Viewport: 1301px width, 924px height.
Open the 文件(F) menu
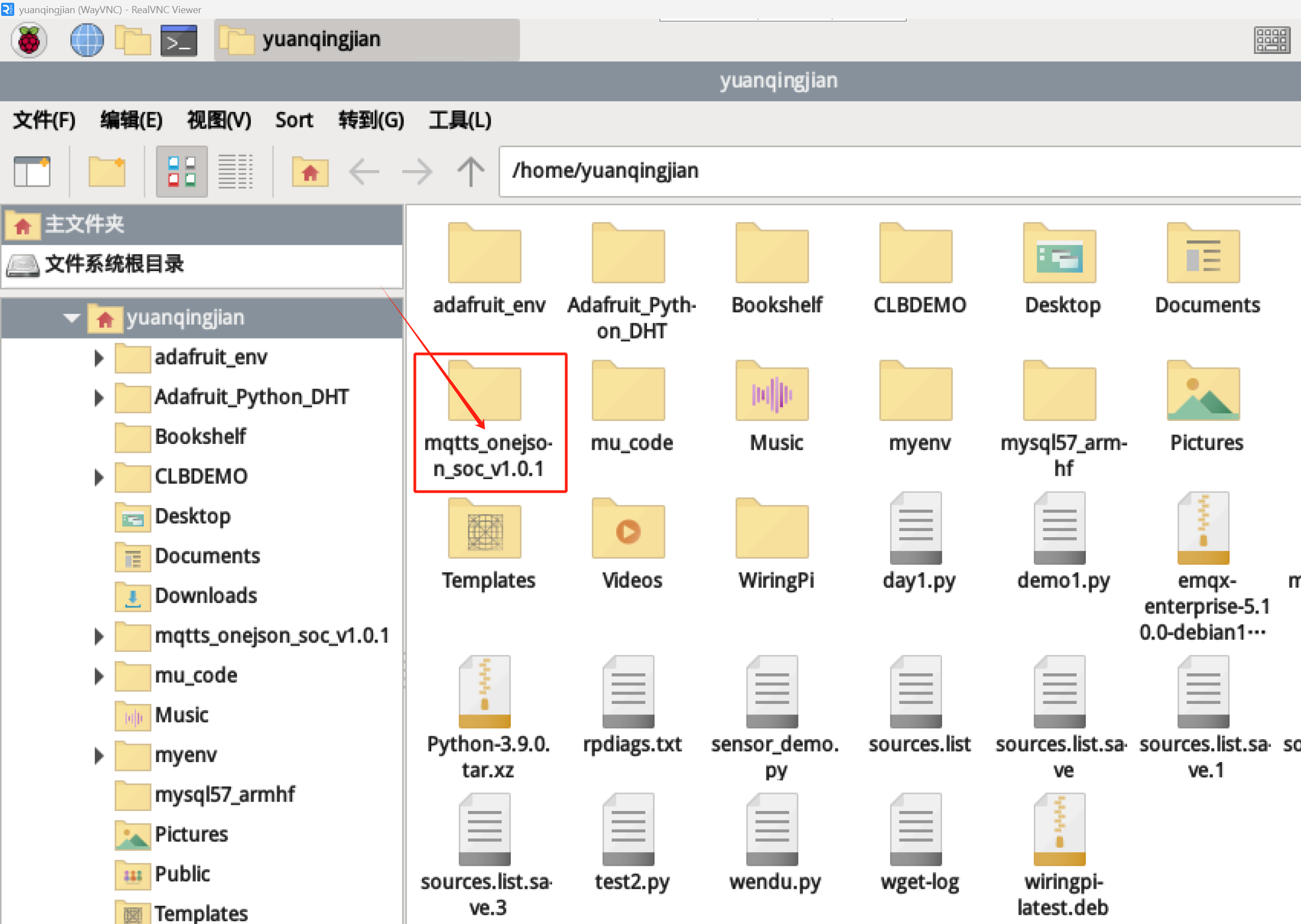pyautogui.click(x=44, y=120)
